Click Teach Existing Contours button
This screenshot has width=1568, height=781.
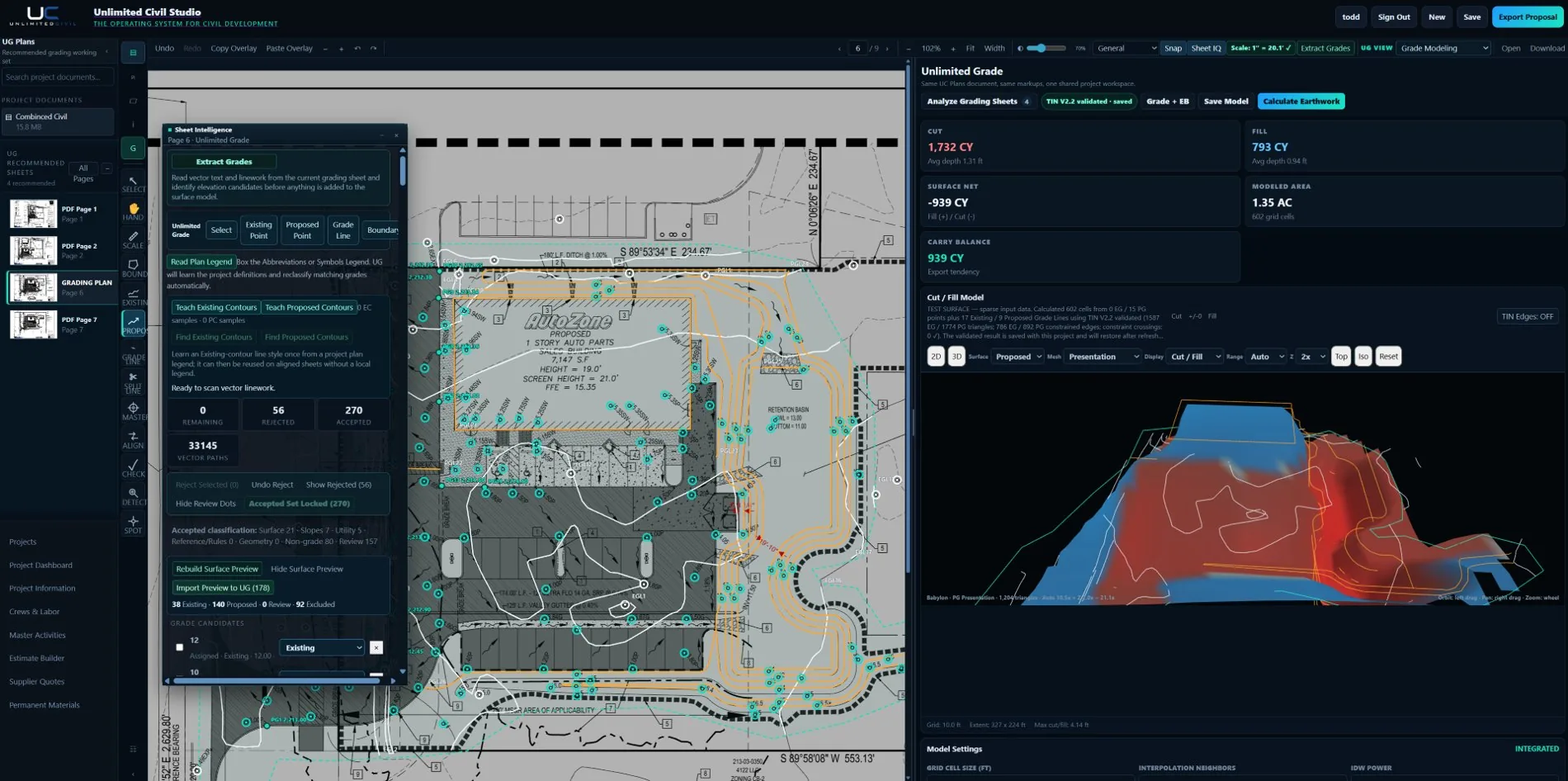coord(216,307)
